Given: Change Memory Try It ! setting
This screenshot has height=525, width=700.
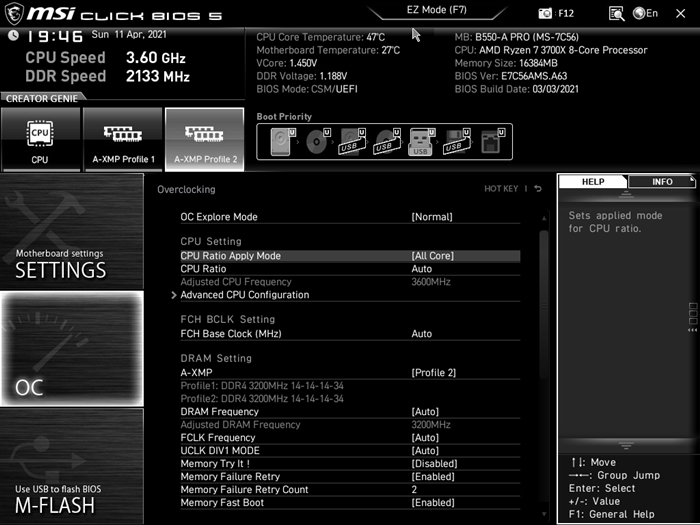Looking at the screenshot, I should pyautogui.click(x=350, y=463).
